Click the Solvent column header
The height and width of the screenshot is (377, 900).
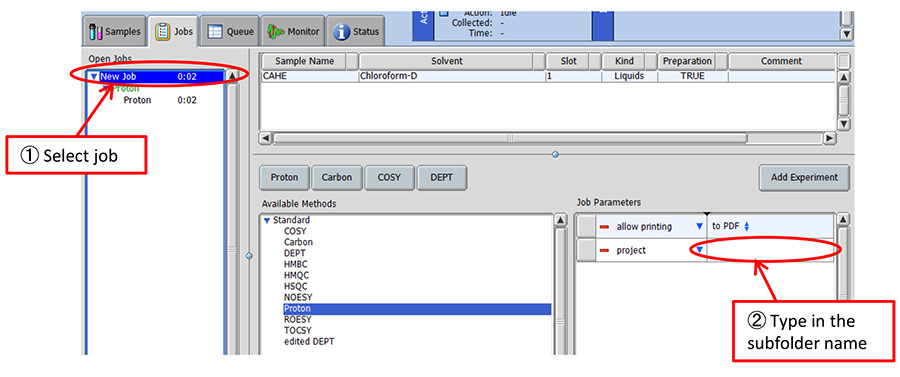click(x=446, y=61)
